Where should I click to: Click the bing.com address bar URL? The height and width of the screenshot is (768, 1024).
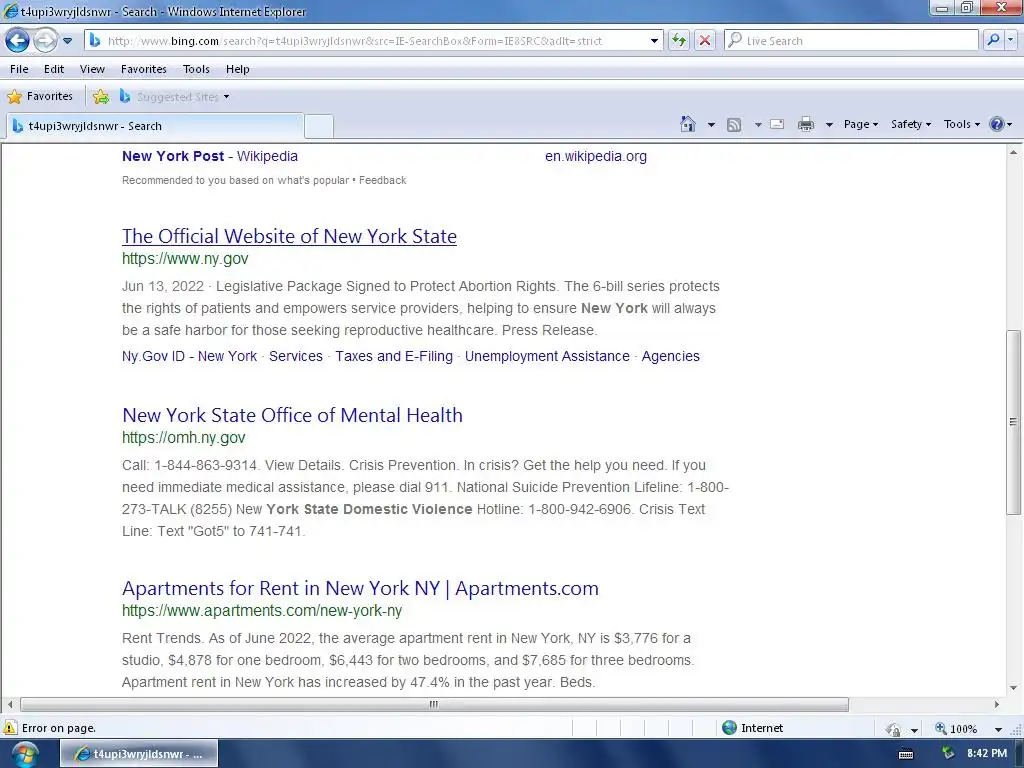pyautogui.click(x=355, y=40)
